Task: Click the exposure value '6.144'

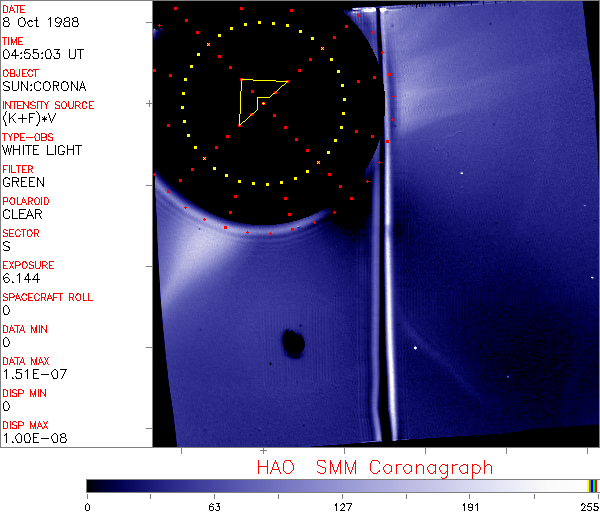Action: point(20,278)
